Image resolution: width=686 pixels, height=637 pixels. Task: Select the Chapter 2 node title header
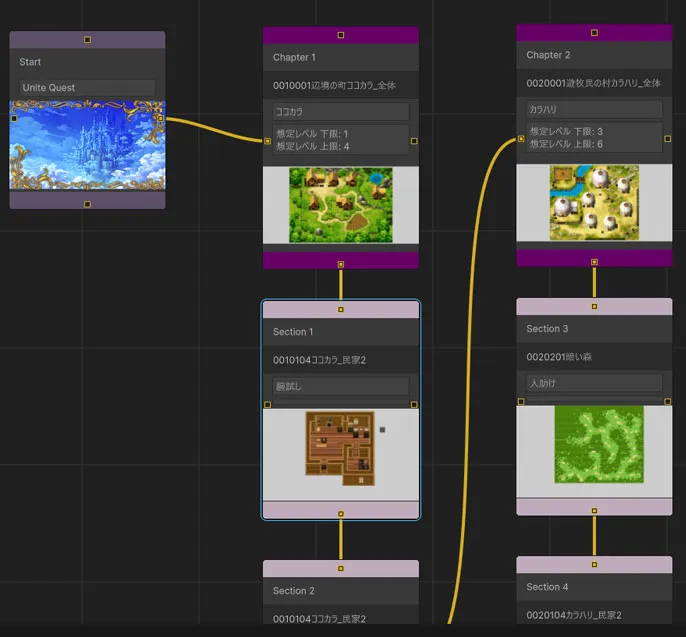tap(594, 55)
